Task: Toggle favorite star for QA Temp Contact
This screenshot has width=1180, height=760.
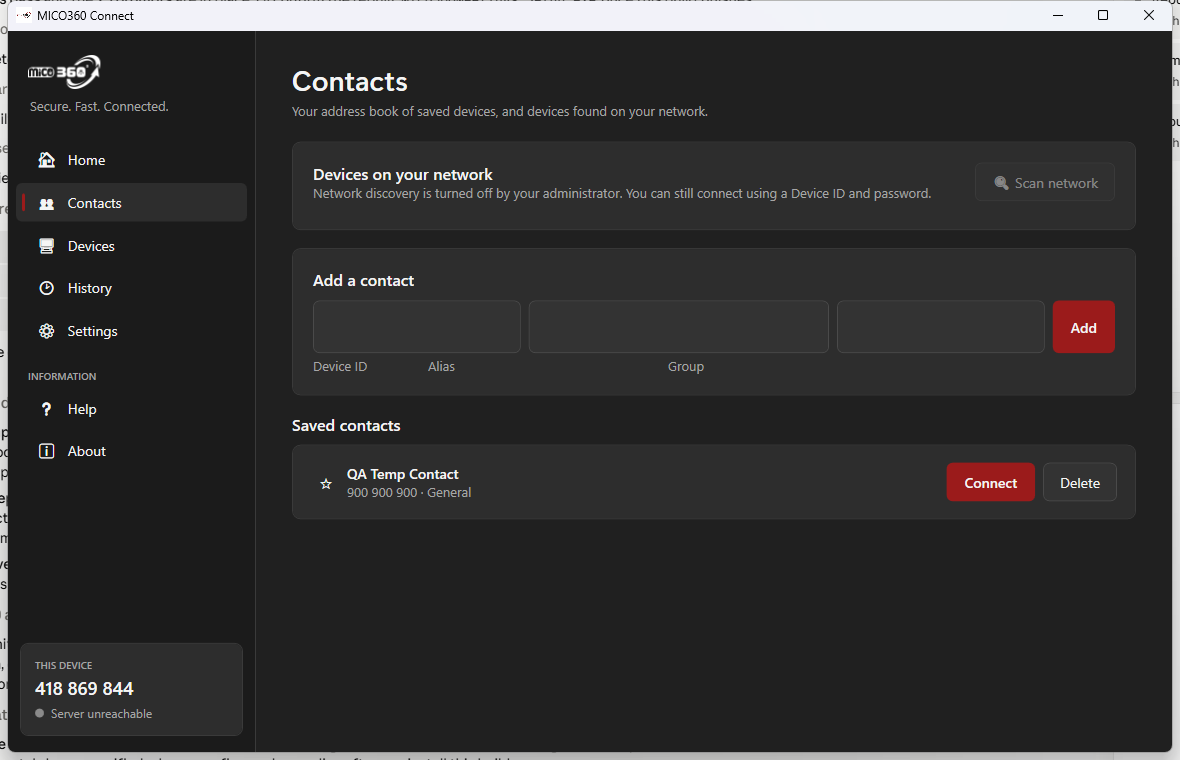Action: click(326, 484)
